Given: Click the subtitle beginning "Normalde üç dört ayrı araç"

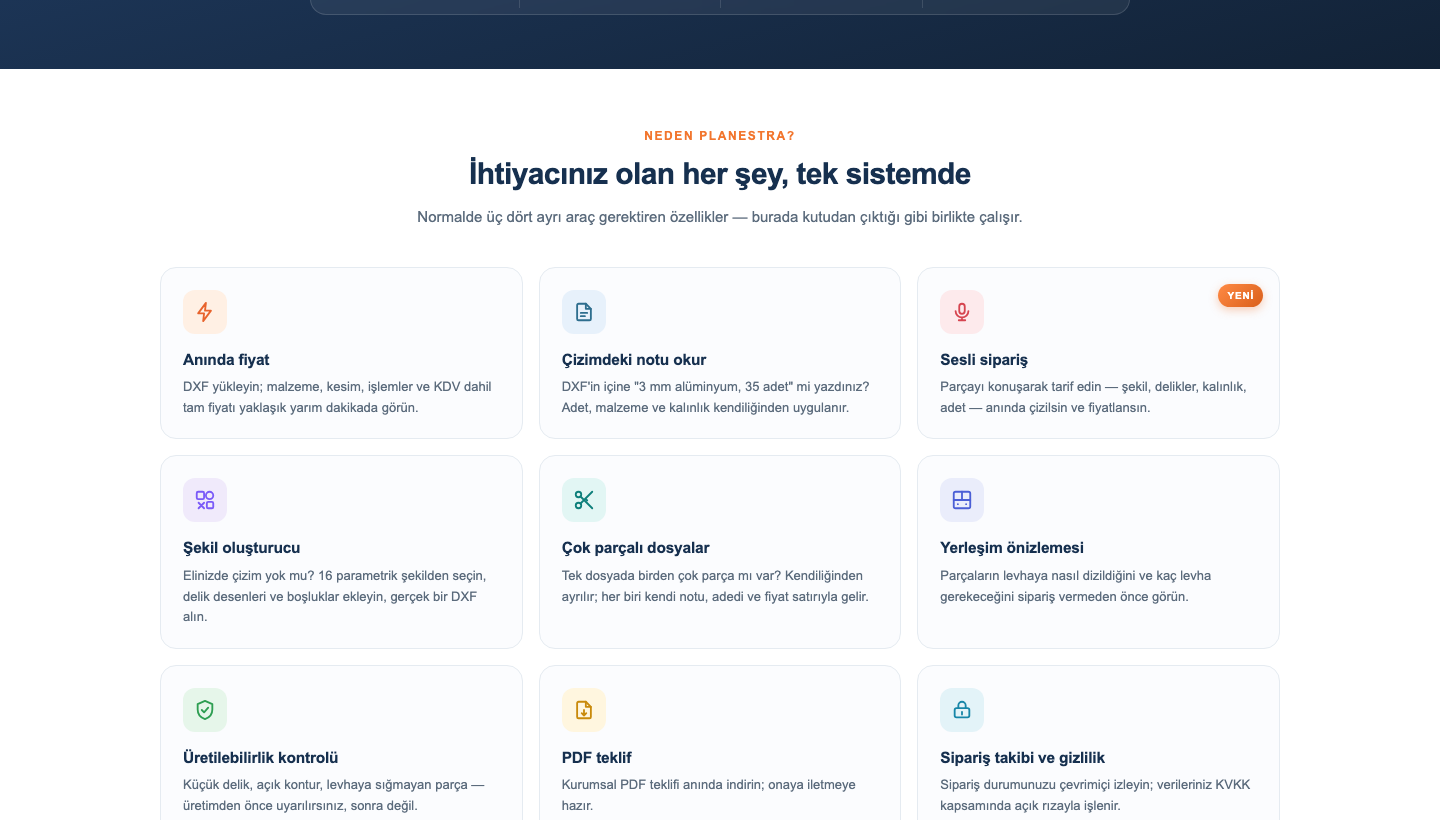Looking at the screenshot, I should click(x=720, y=217).
